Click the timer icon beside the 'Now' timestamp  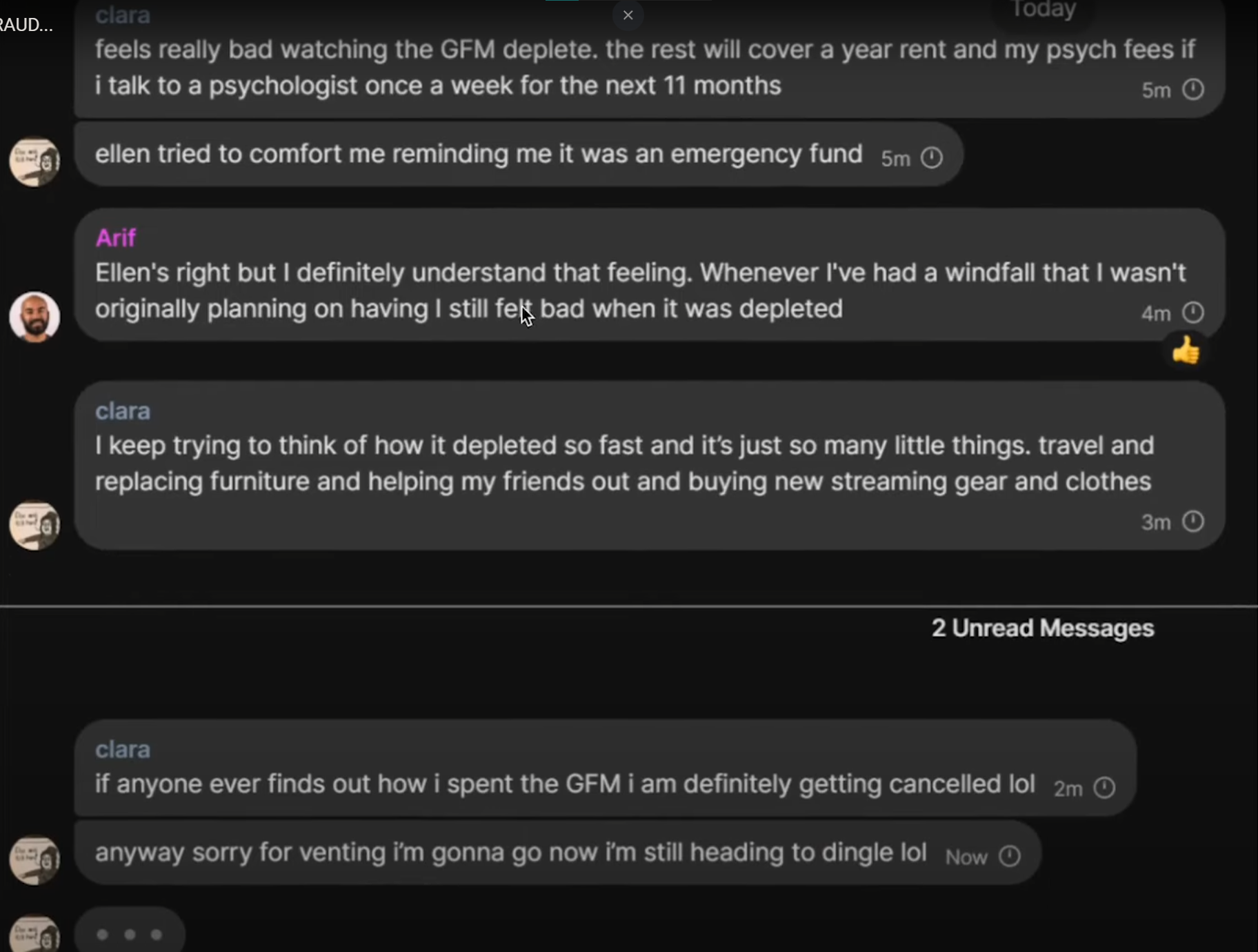pyautogui.click(x=1010, y=856)
